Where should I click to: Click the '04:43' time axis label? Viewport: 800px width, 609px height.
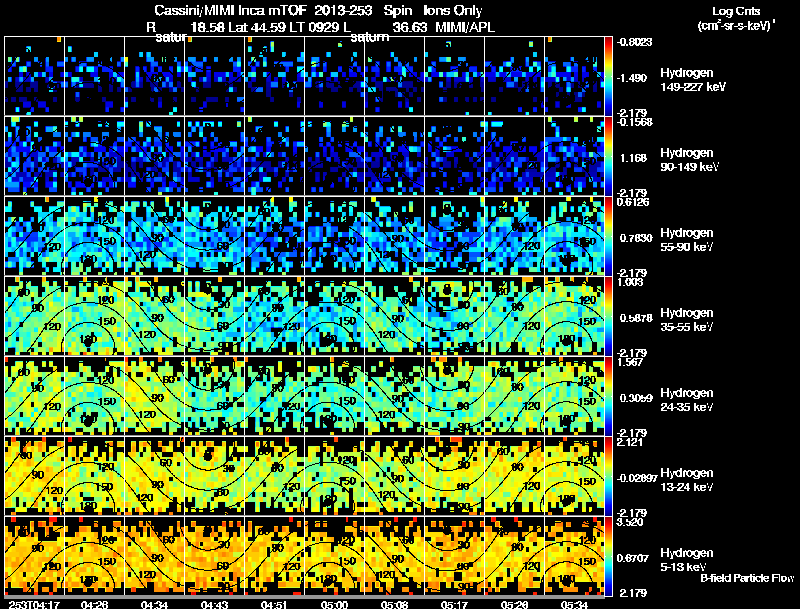pos(214,604)
